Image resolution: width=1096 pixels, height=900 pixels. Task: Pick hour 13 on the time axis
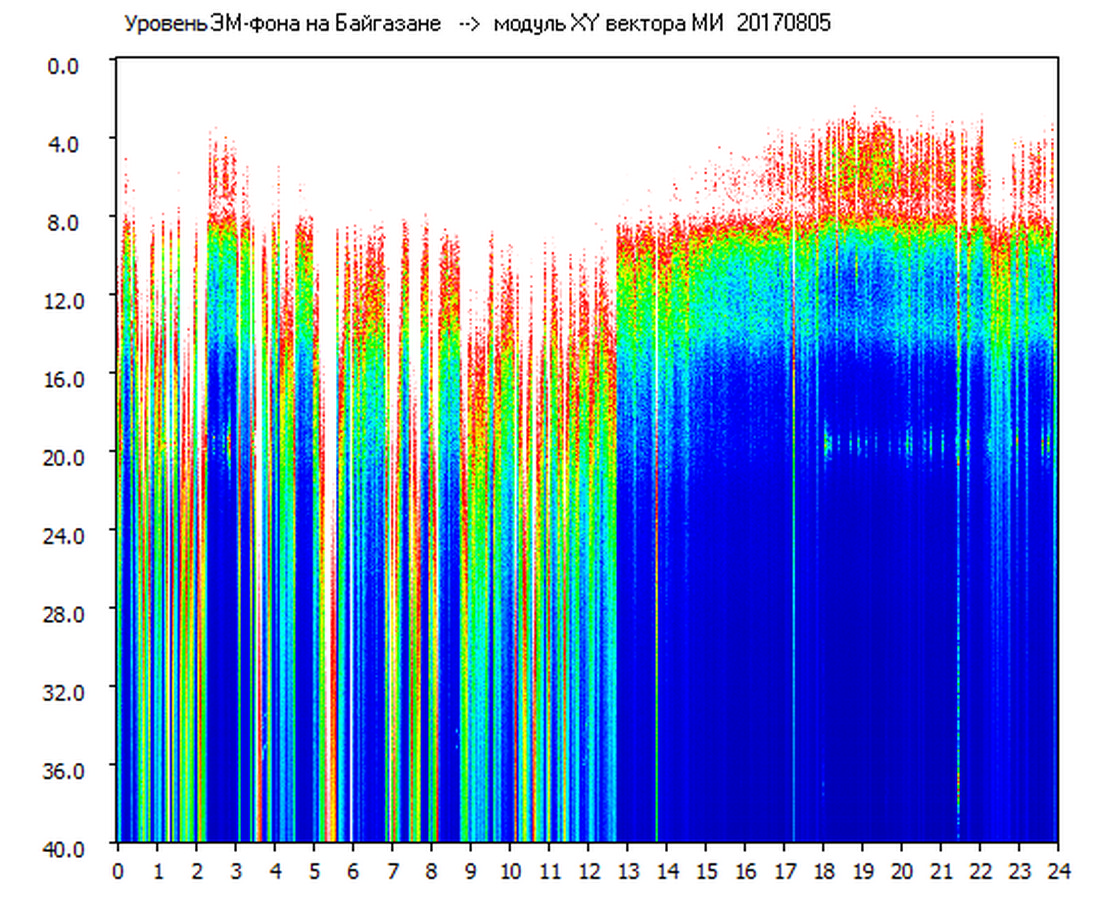627,870
